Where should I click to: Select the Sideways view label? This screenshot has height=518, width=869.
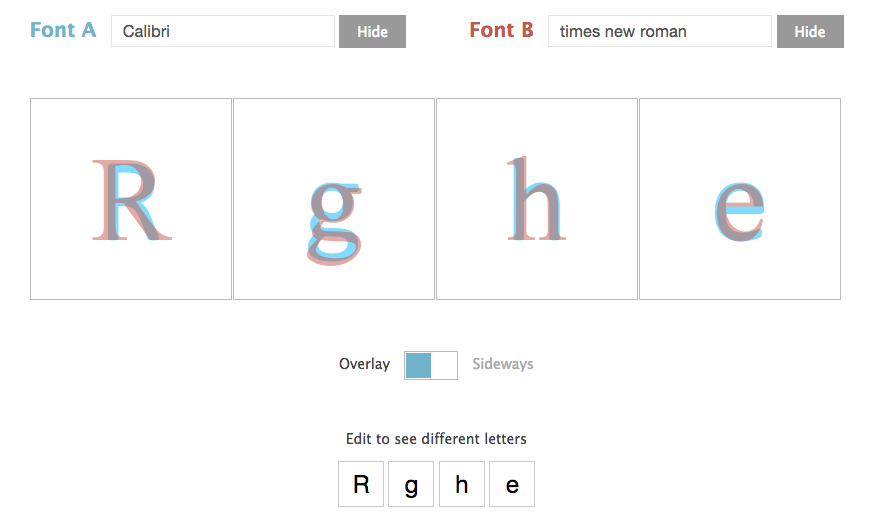[x=503, y=364]
